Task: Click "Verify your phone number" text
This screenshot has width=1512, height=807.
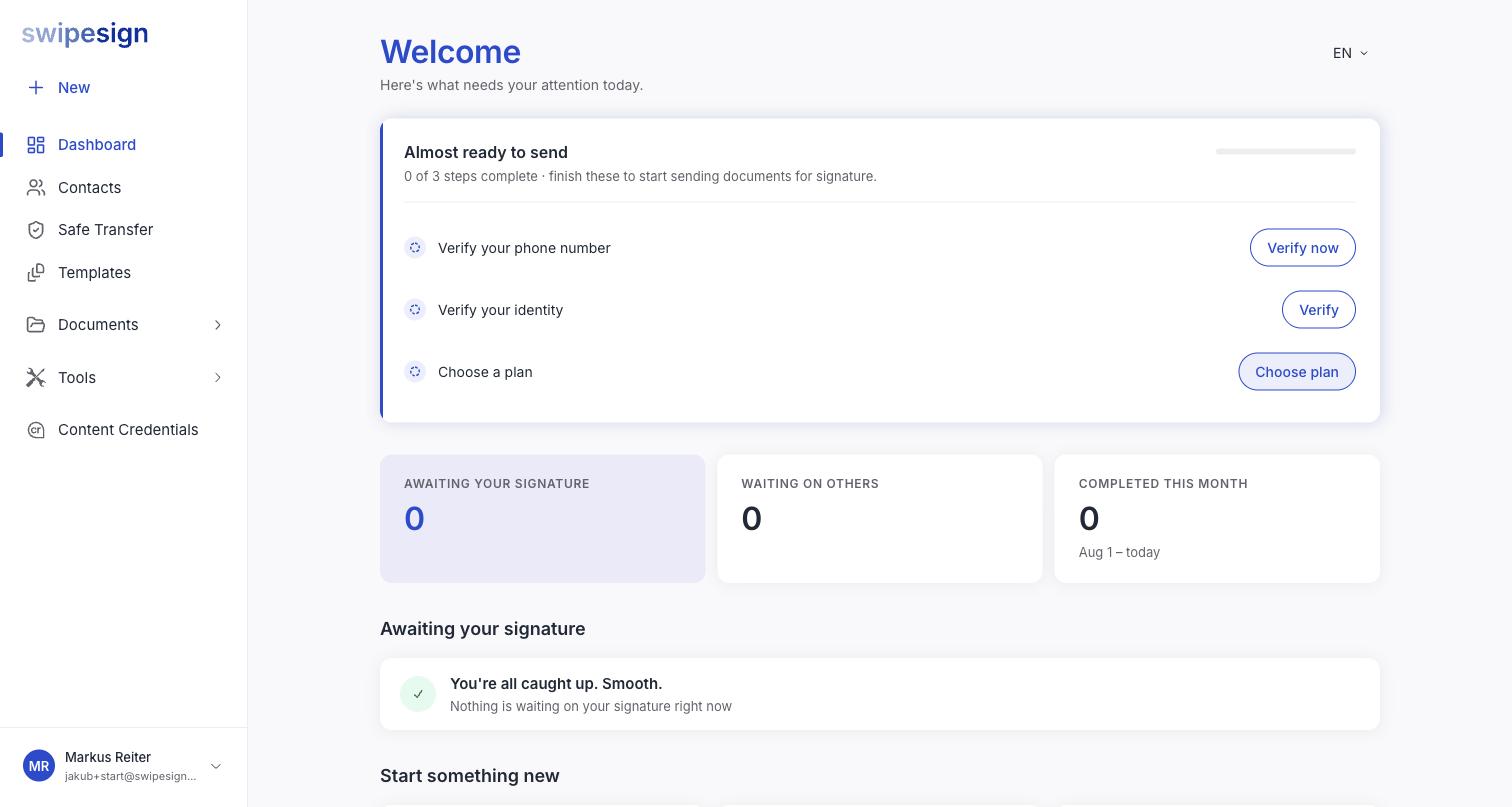Action: click(x=524, y=248)
